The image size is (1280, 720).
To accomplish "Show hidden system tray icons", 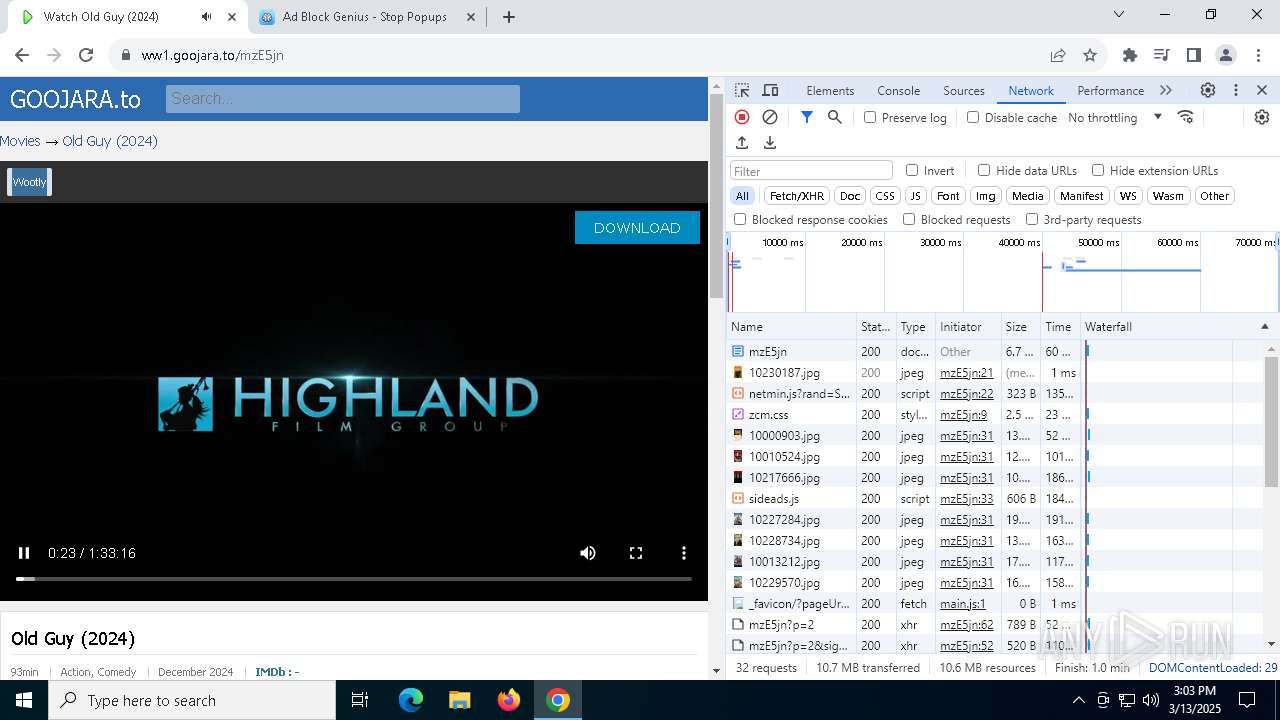I will [x=1078, y=700].
